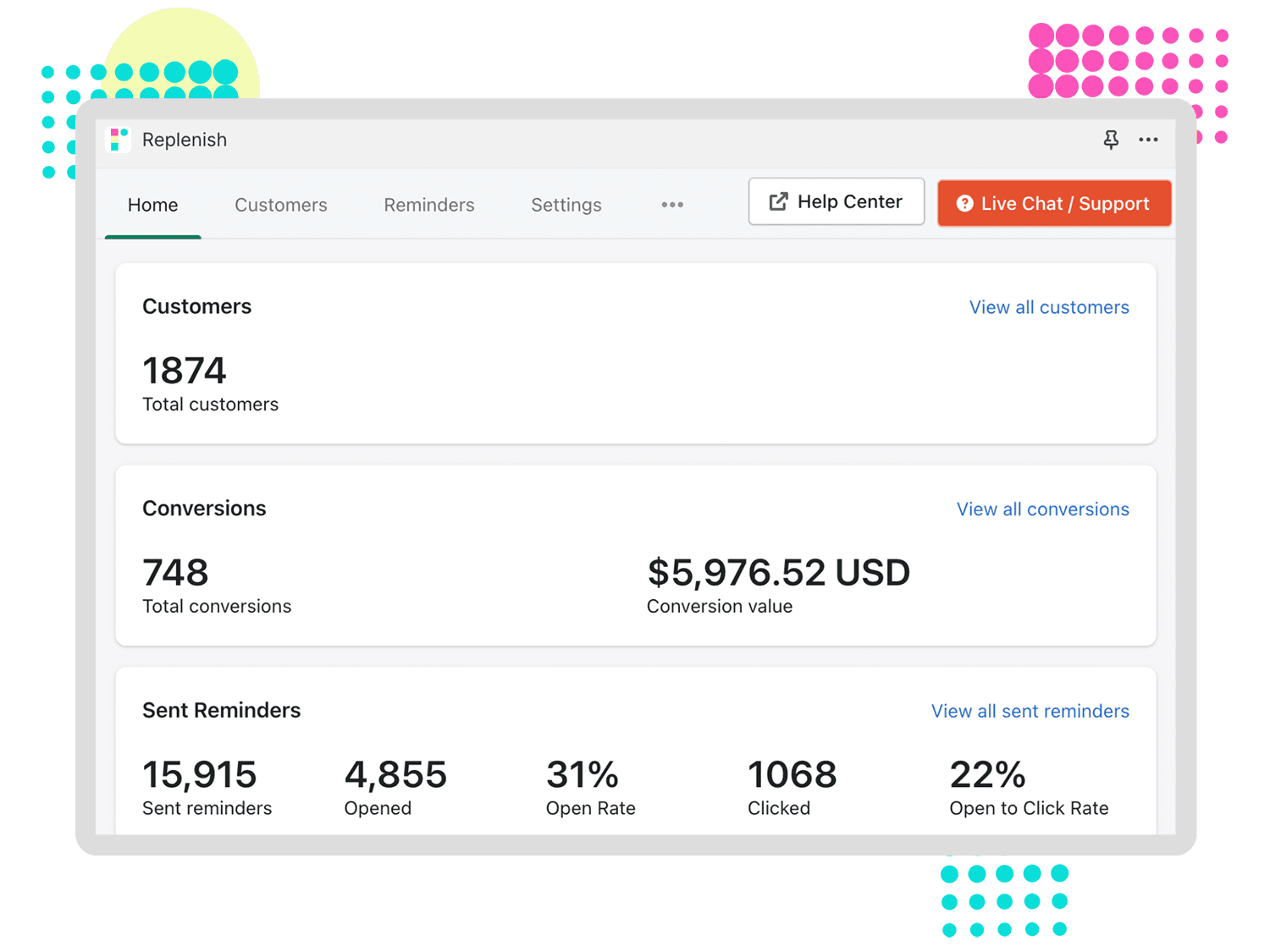Viewport: 1270px width, 952px height.
Task: Pin the Replenish app using the pin icon
Action: point(1111,140)
